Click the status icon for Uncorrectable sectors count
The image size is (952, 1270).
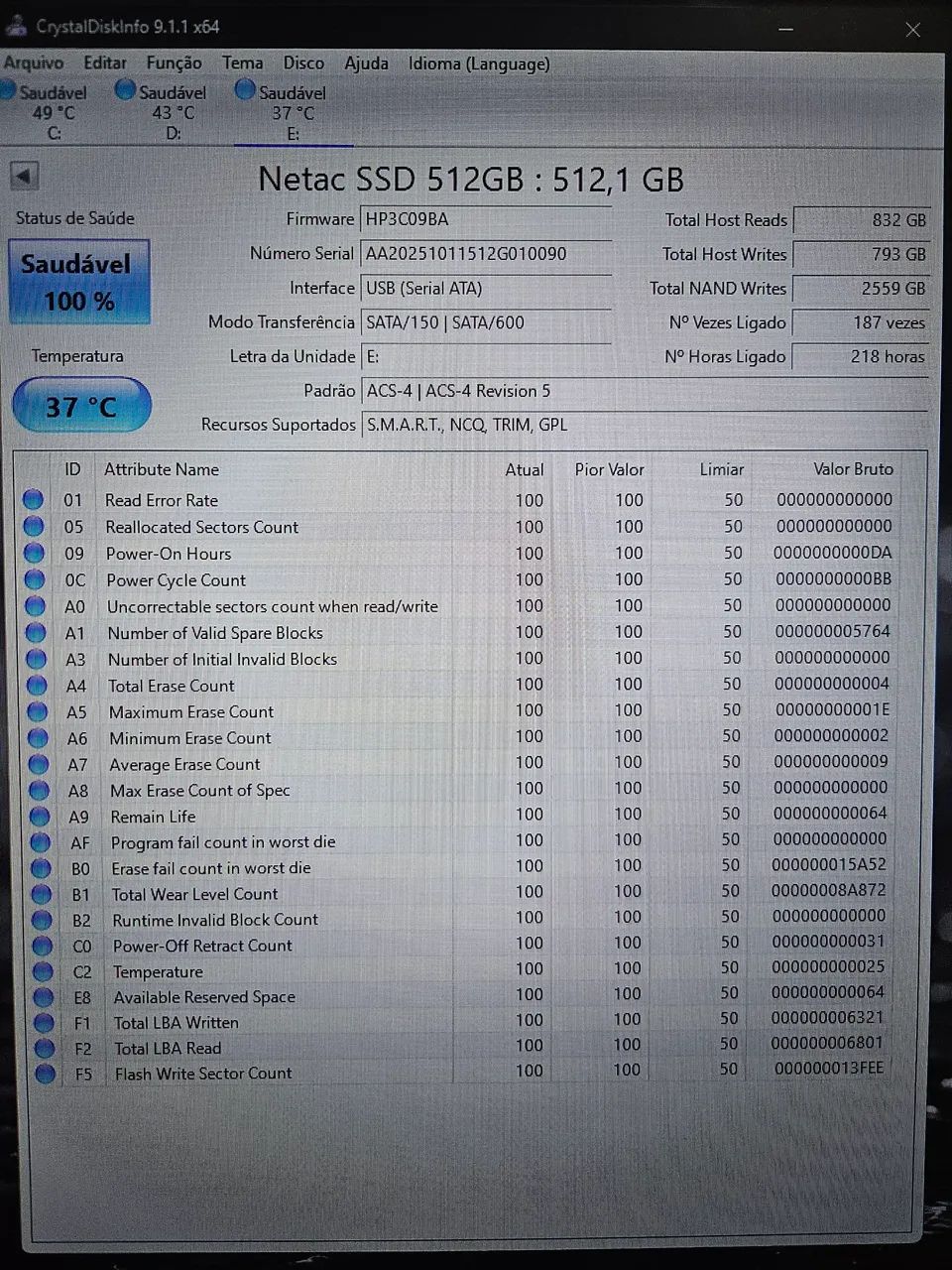click(x=35, y=605)
